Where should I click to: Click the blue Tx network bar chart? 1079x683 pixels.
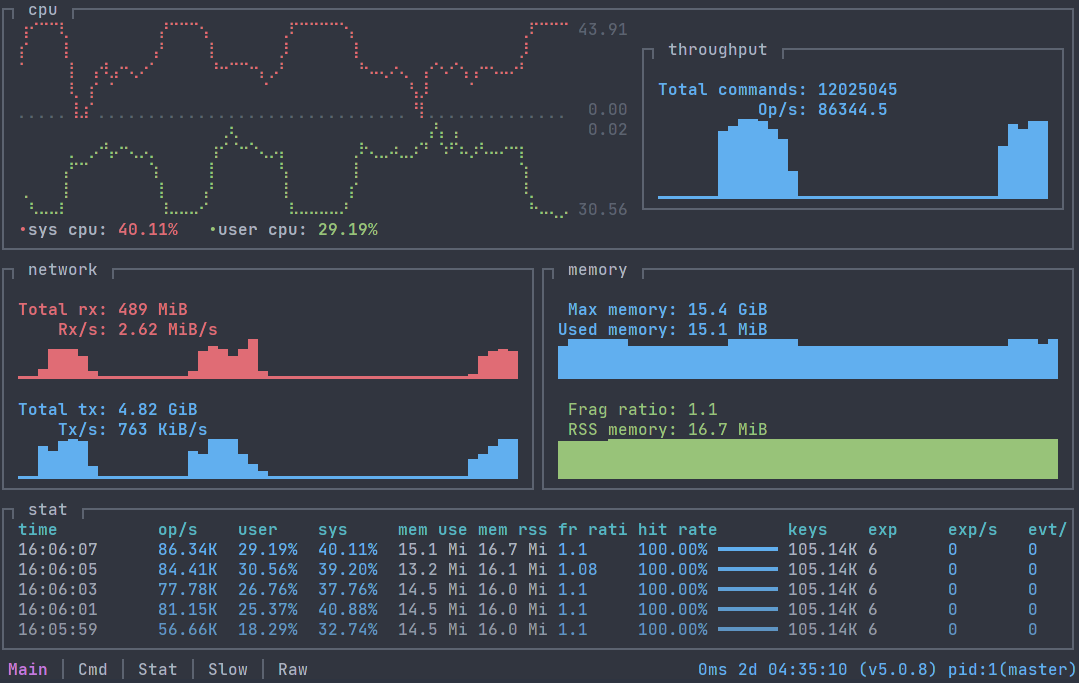coord(268,459)
